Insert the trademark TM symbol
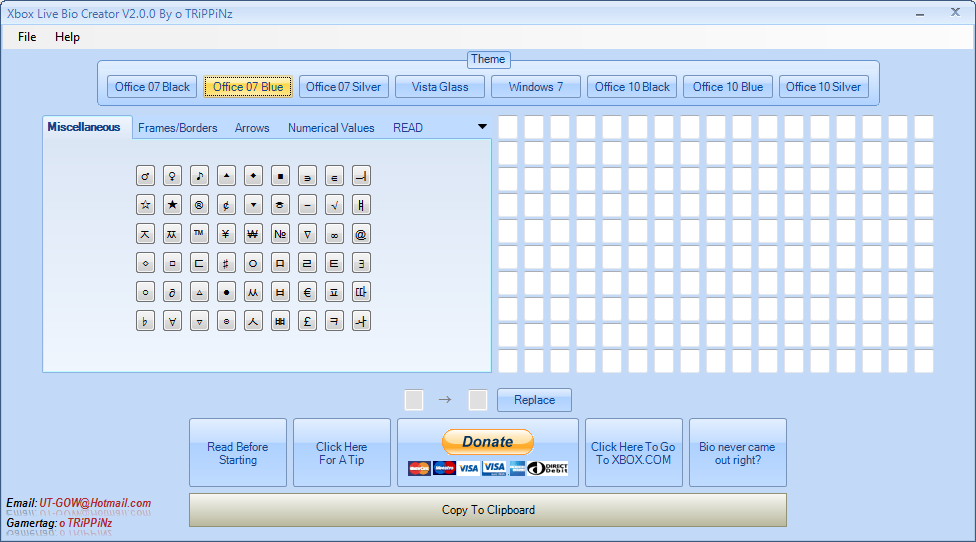The height and width of the screenshot is (542, 976). click(x=199, y=234)
